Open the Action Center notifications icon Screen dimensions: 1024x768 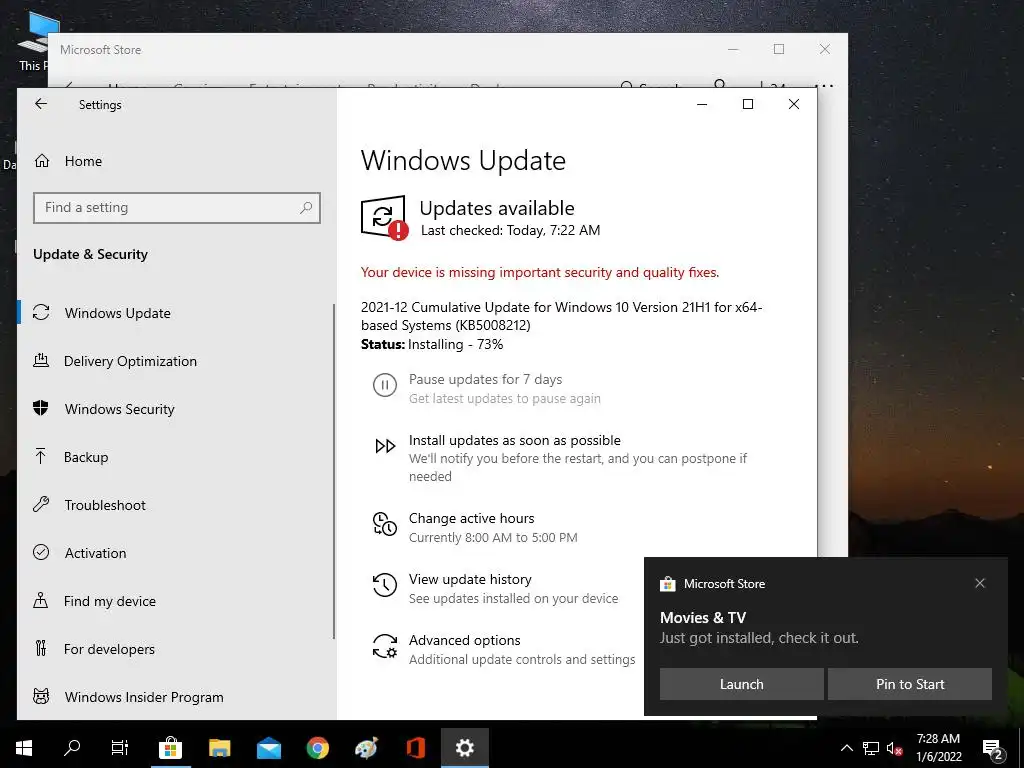(992, 748)
